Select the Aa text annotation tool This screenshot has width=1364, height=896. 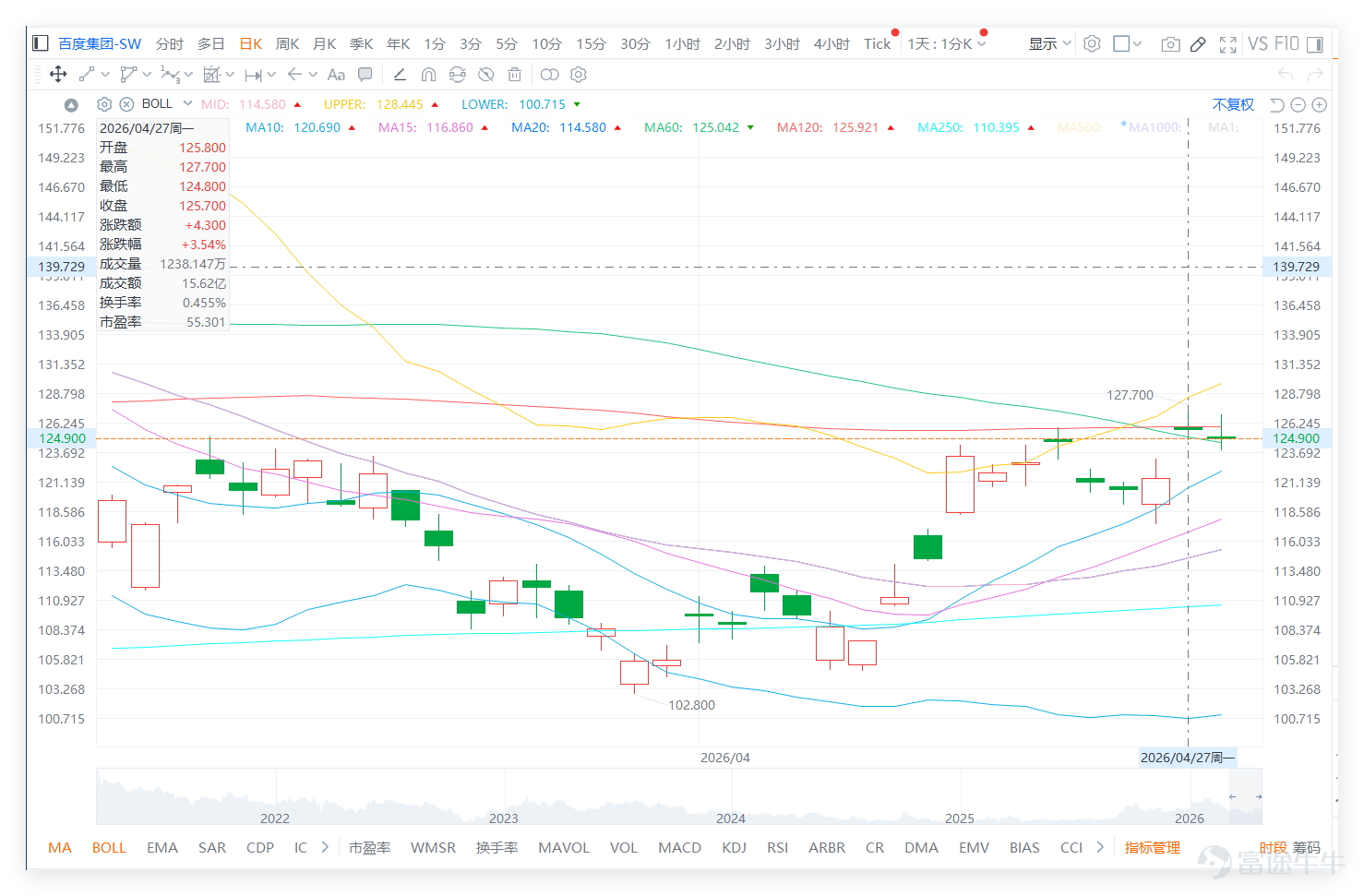pyautogui.click(x=336, y=75)
